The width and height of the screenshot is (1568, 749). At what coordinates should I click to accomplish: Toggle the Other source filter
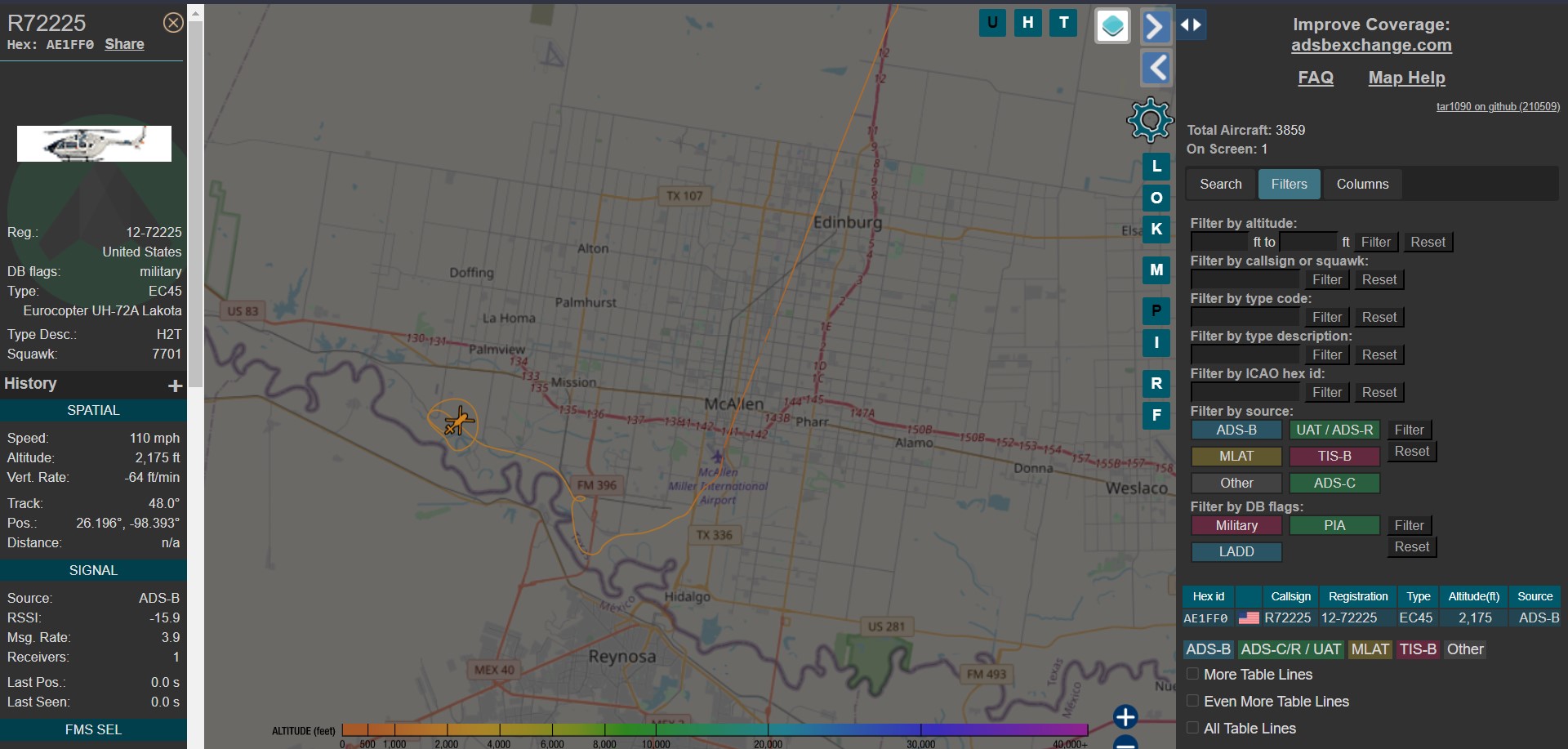tap(1236, 484)
